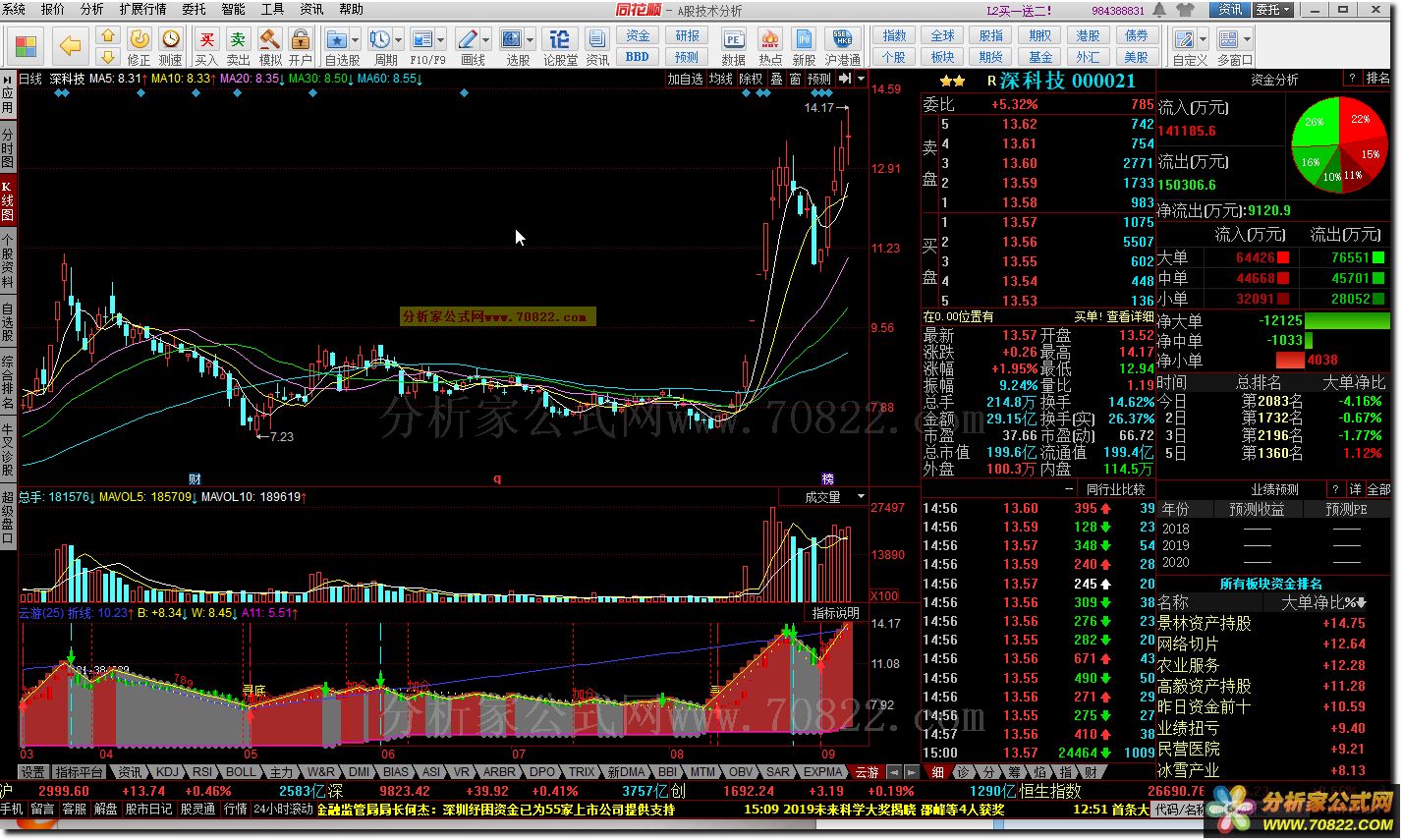Viewport: 1402px width, 840px height.
Task: Open the 委托 dropdown in the title bar
Action: tap(1273, 10)
